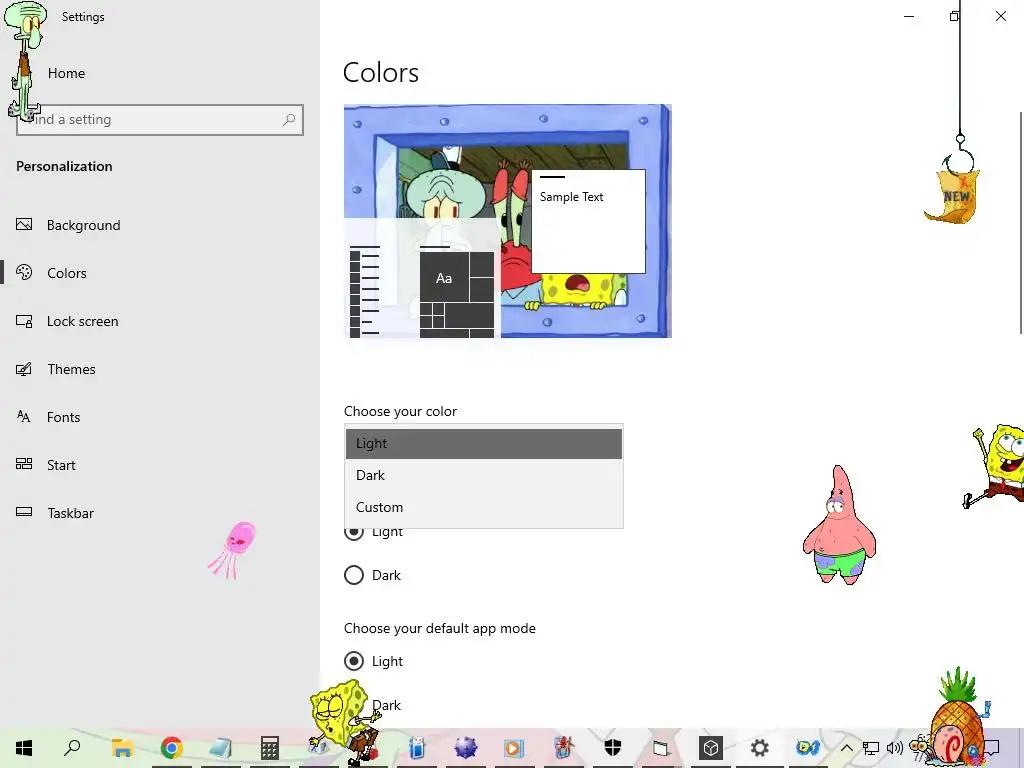Click the 'Personalization' section heading

click(x=64, y=167)
